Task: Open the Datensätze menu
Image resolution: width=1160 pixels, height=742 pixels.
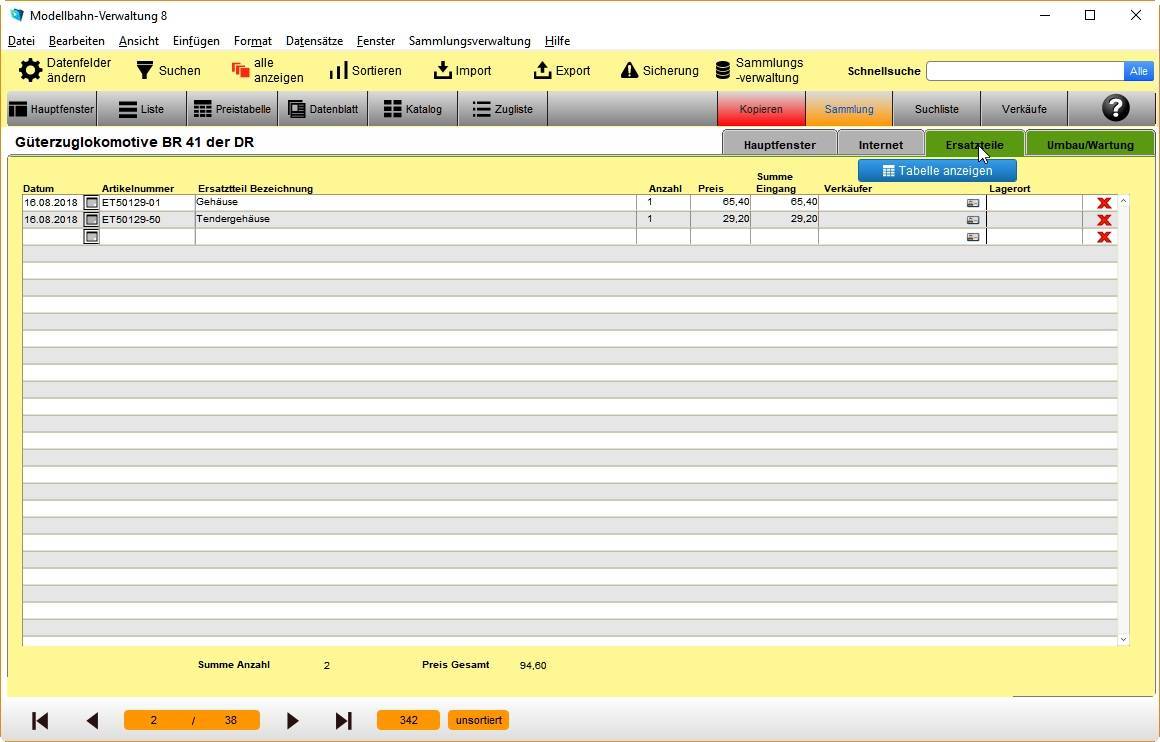Action: click(314, 41)
